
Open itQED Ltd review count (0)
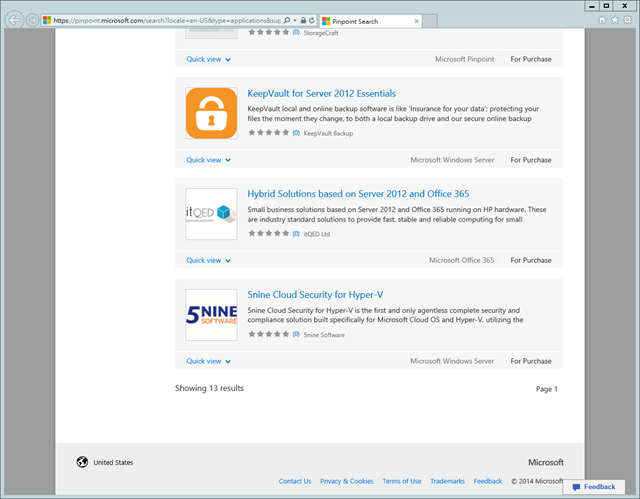pyautogui.click(x=296, y=234)
